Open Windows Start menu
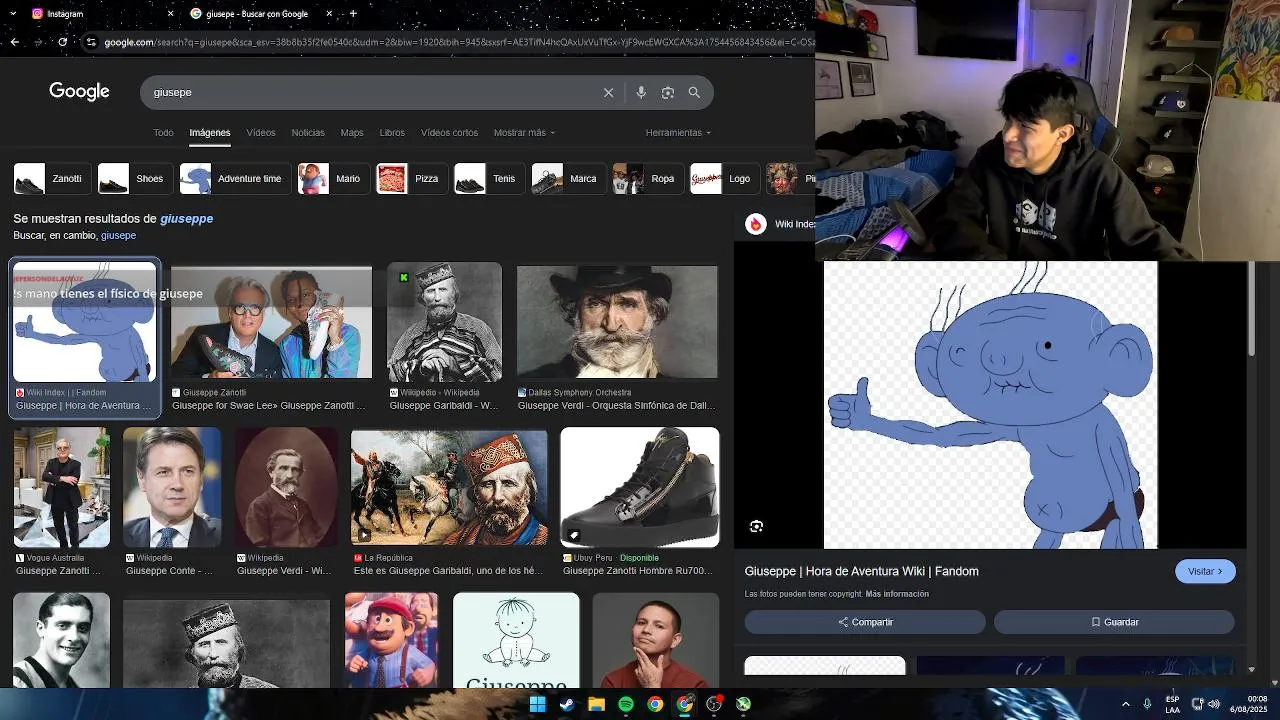This screenshot has width=1280, height=720. (537, 704)
